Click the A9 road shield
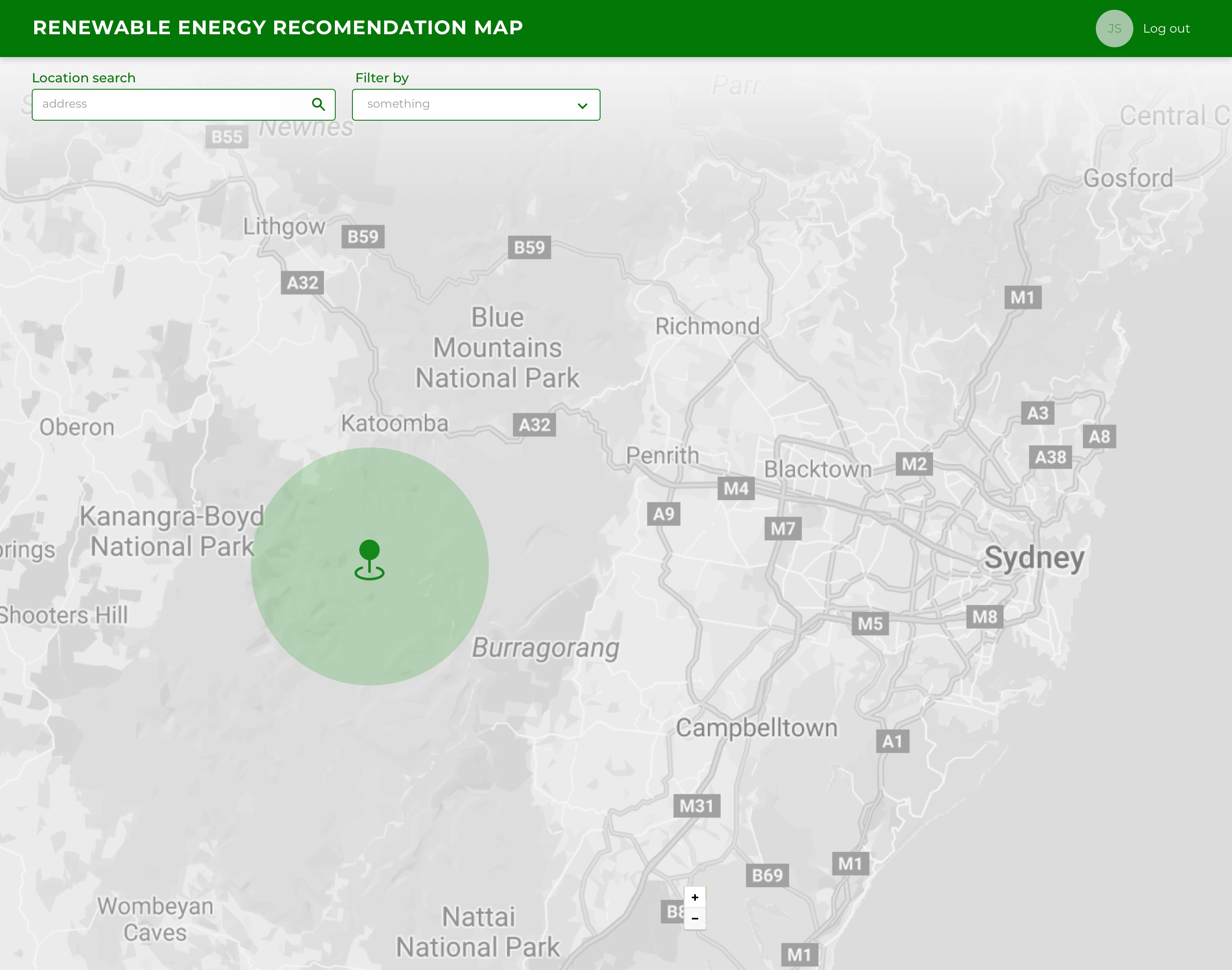 [663, 514]
